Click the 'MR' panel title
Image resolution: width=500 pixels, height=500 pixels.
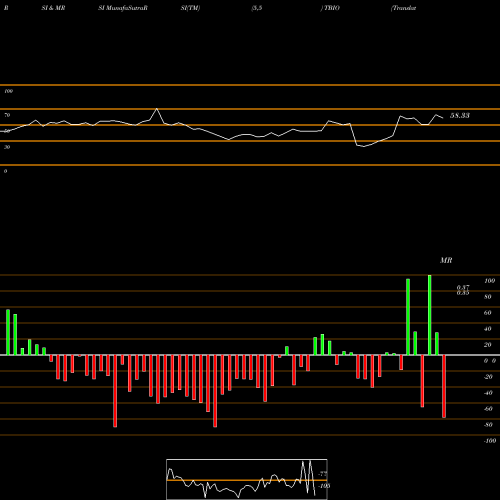point(446,260)
